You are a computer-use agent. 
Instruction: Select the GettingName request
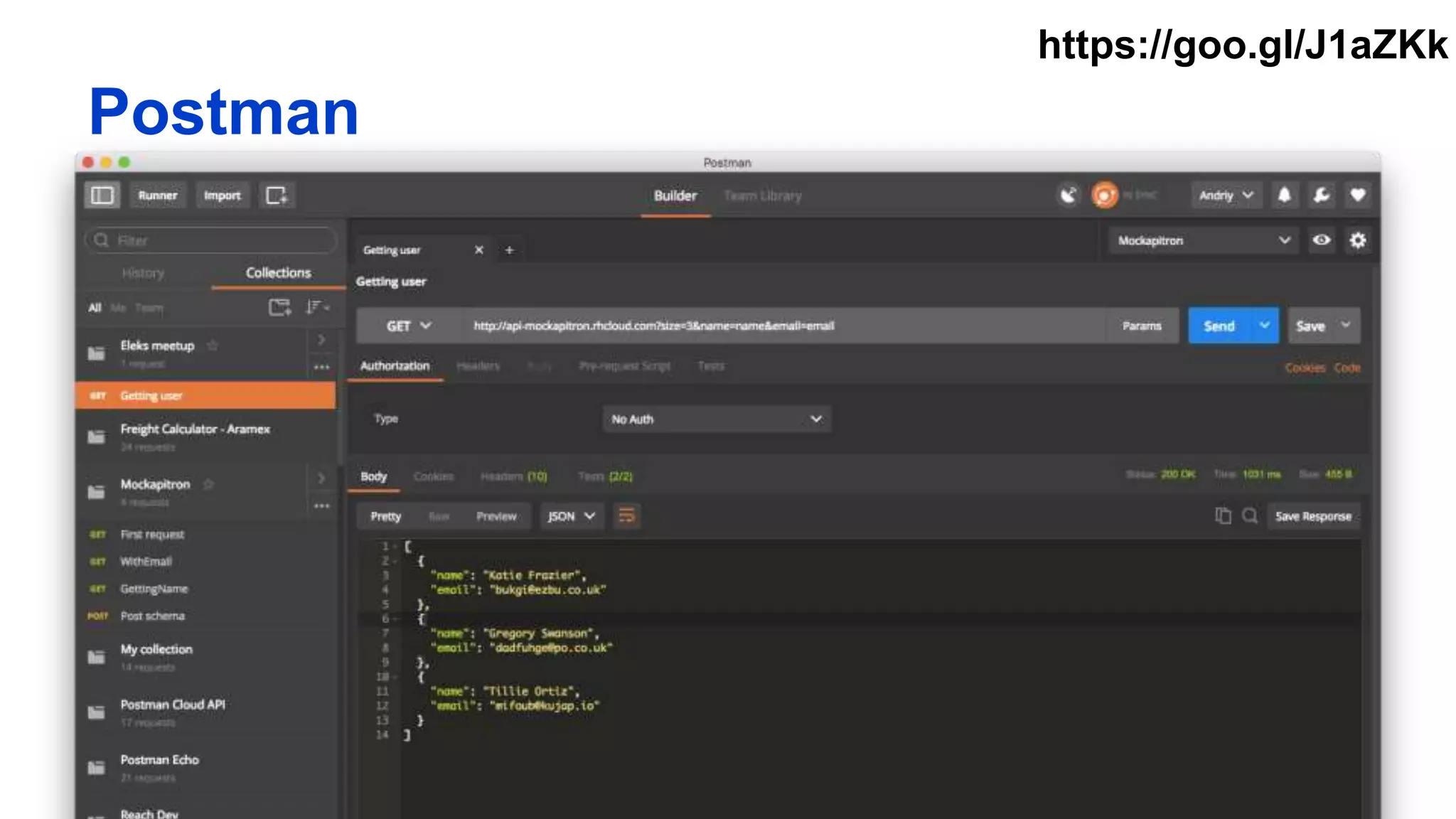click(205, 589)
